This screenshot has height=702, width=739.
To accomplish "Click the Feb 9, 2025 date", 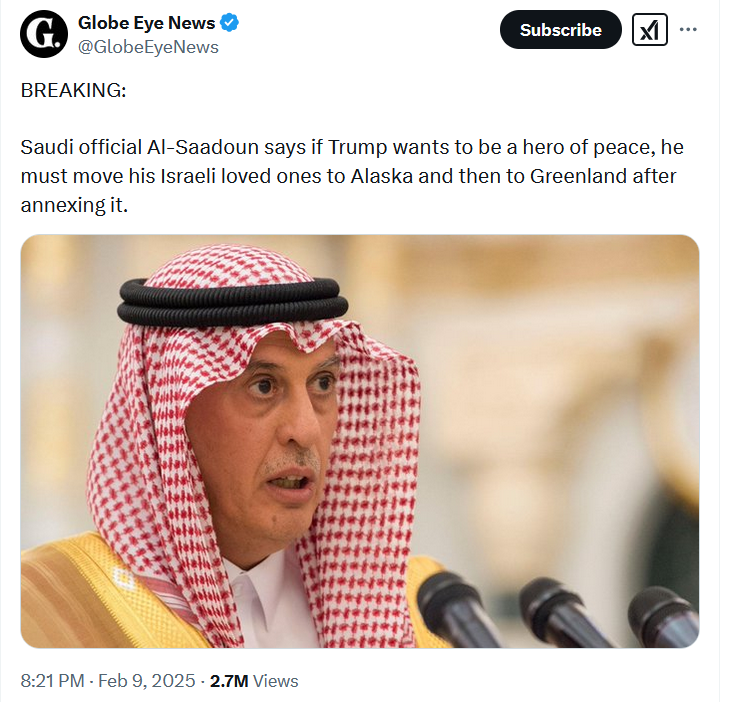I will coord(146,681).
